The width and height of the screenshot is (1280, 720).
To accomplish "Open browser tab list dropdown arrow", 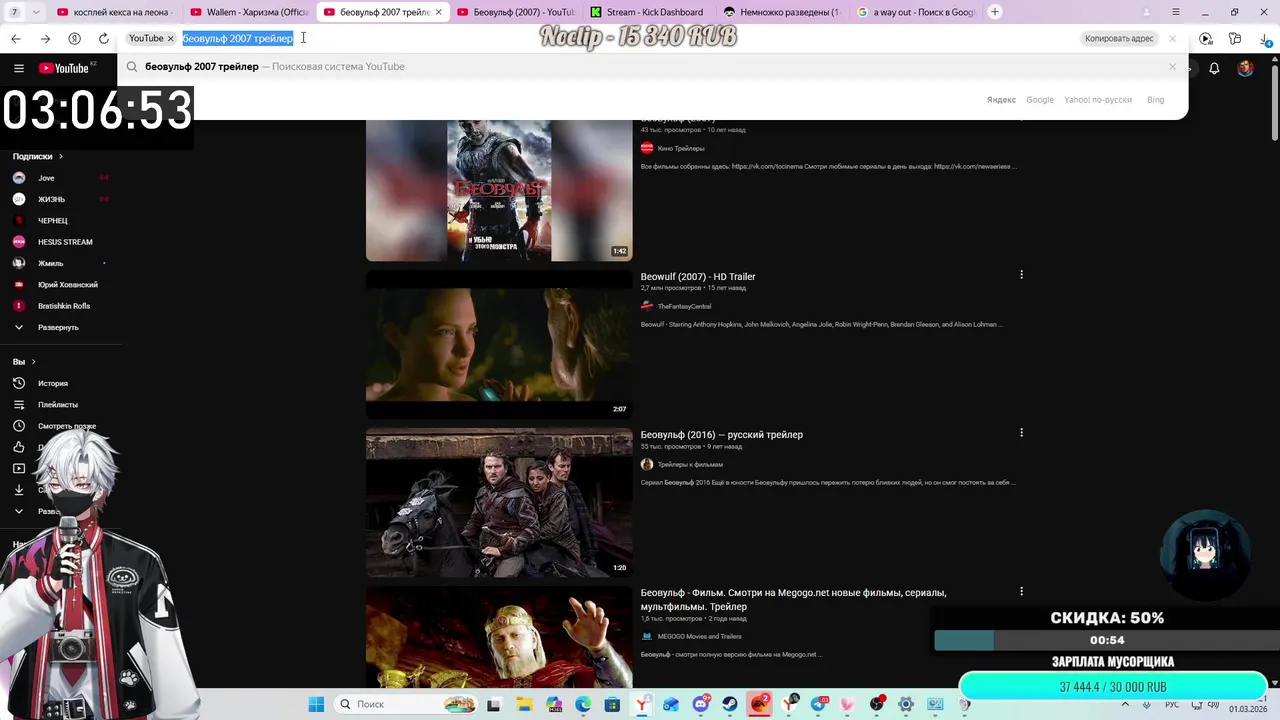I will (37, 12).
